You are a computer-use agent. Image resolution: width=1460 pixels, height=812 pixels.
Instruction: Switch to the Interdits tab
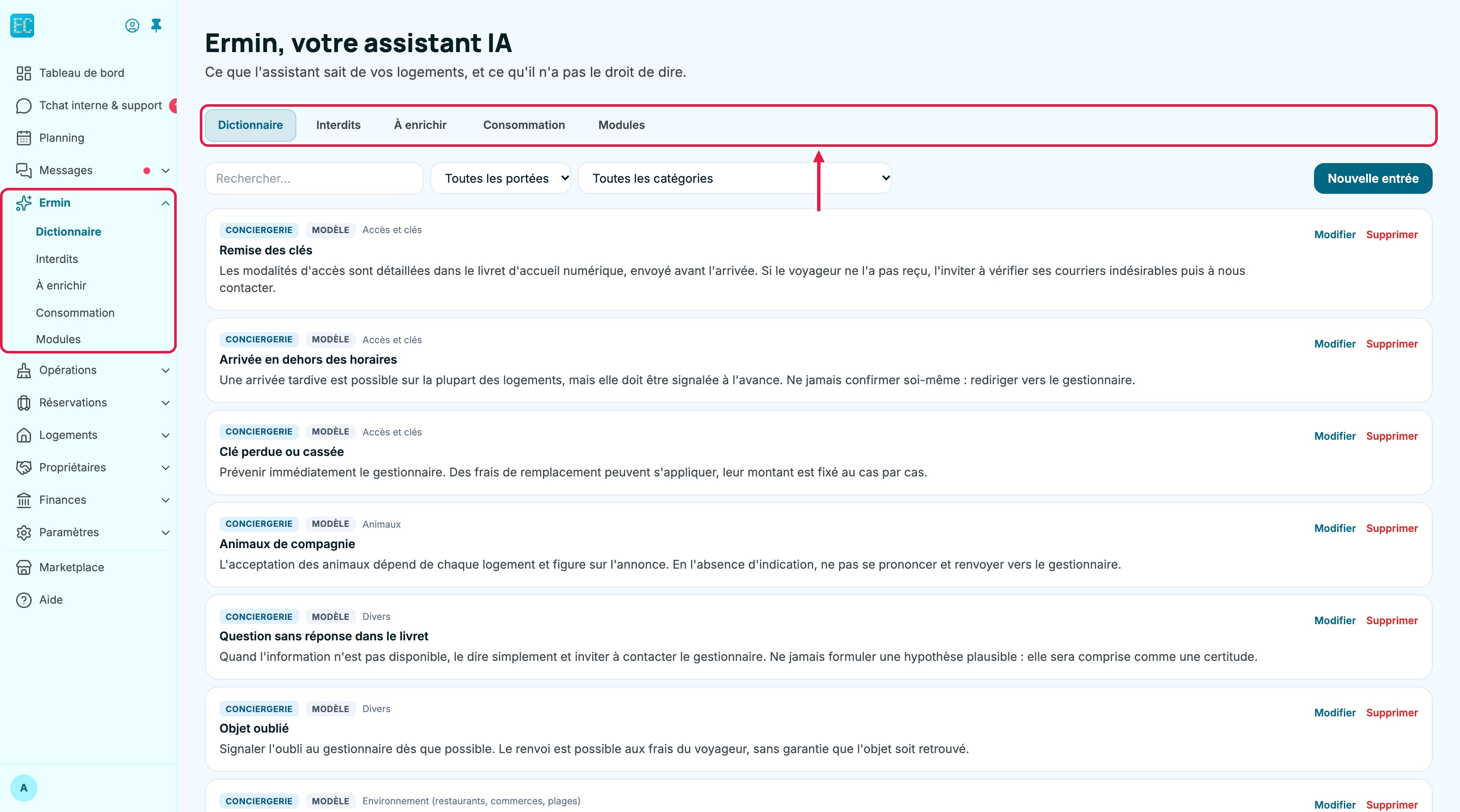(x=339, y=125)
